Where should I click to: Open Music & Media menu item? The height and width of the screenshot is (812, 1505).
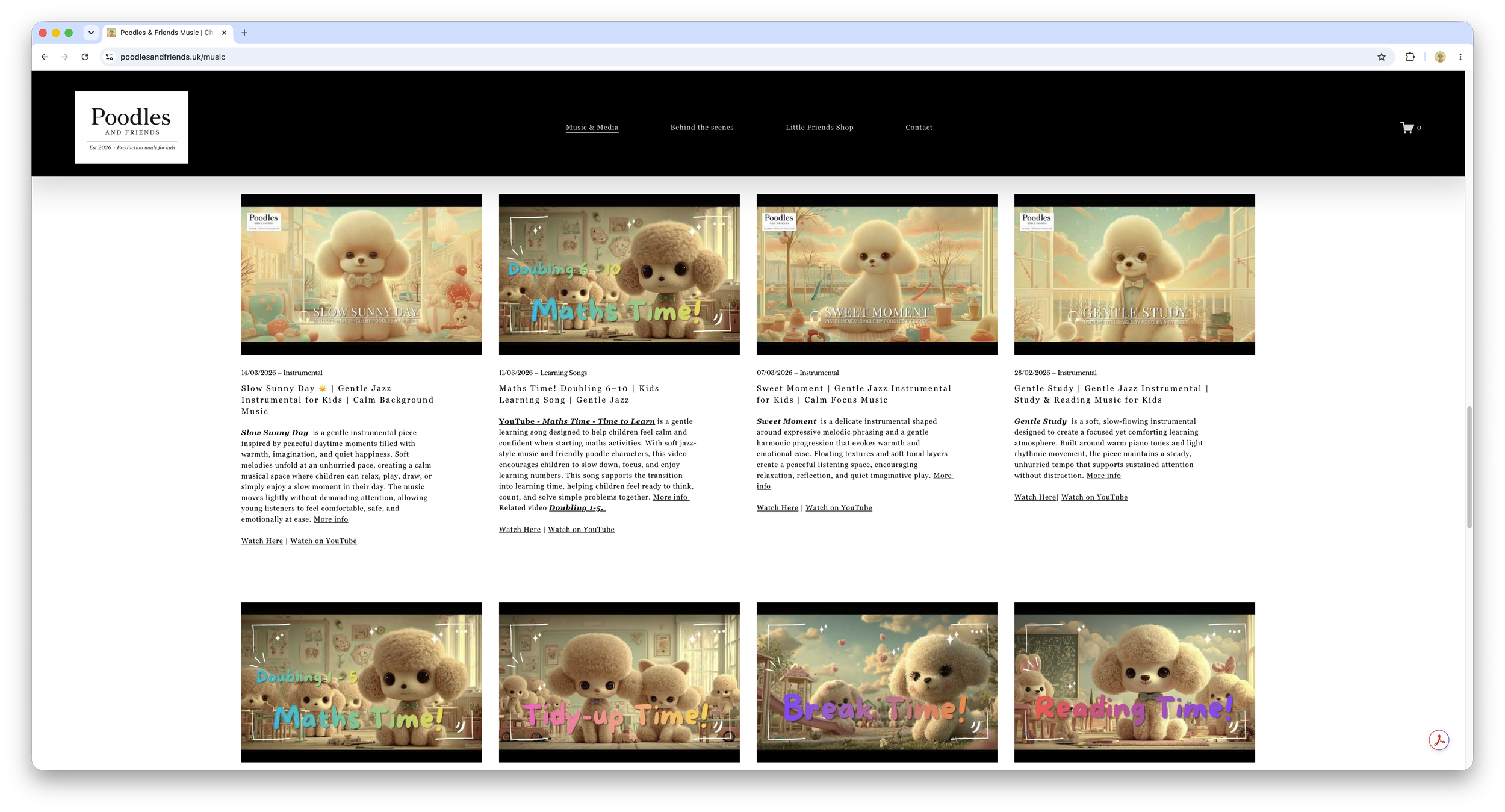pyautogui.click(x=592, y=127)
